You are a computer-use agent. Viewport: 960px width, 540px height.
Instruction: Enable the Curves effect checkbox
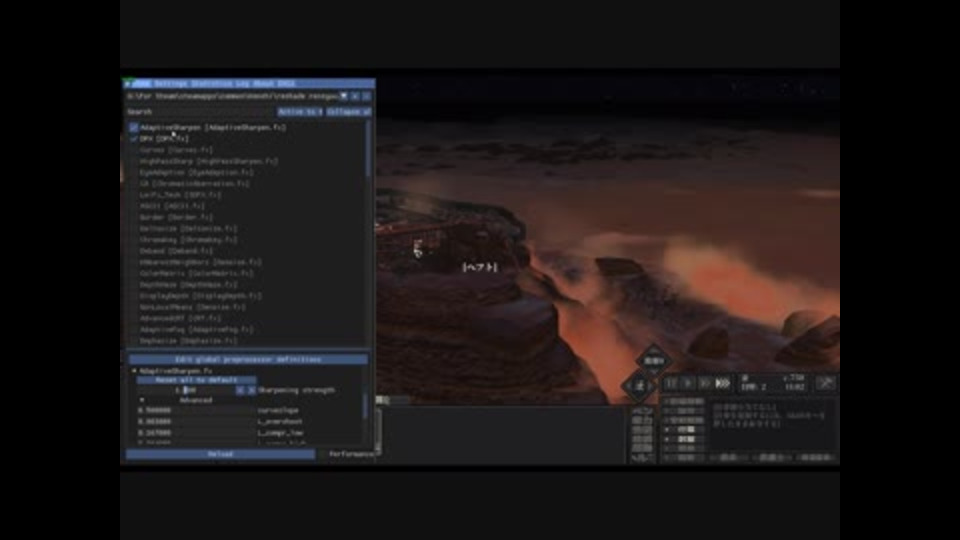[134, 150]
